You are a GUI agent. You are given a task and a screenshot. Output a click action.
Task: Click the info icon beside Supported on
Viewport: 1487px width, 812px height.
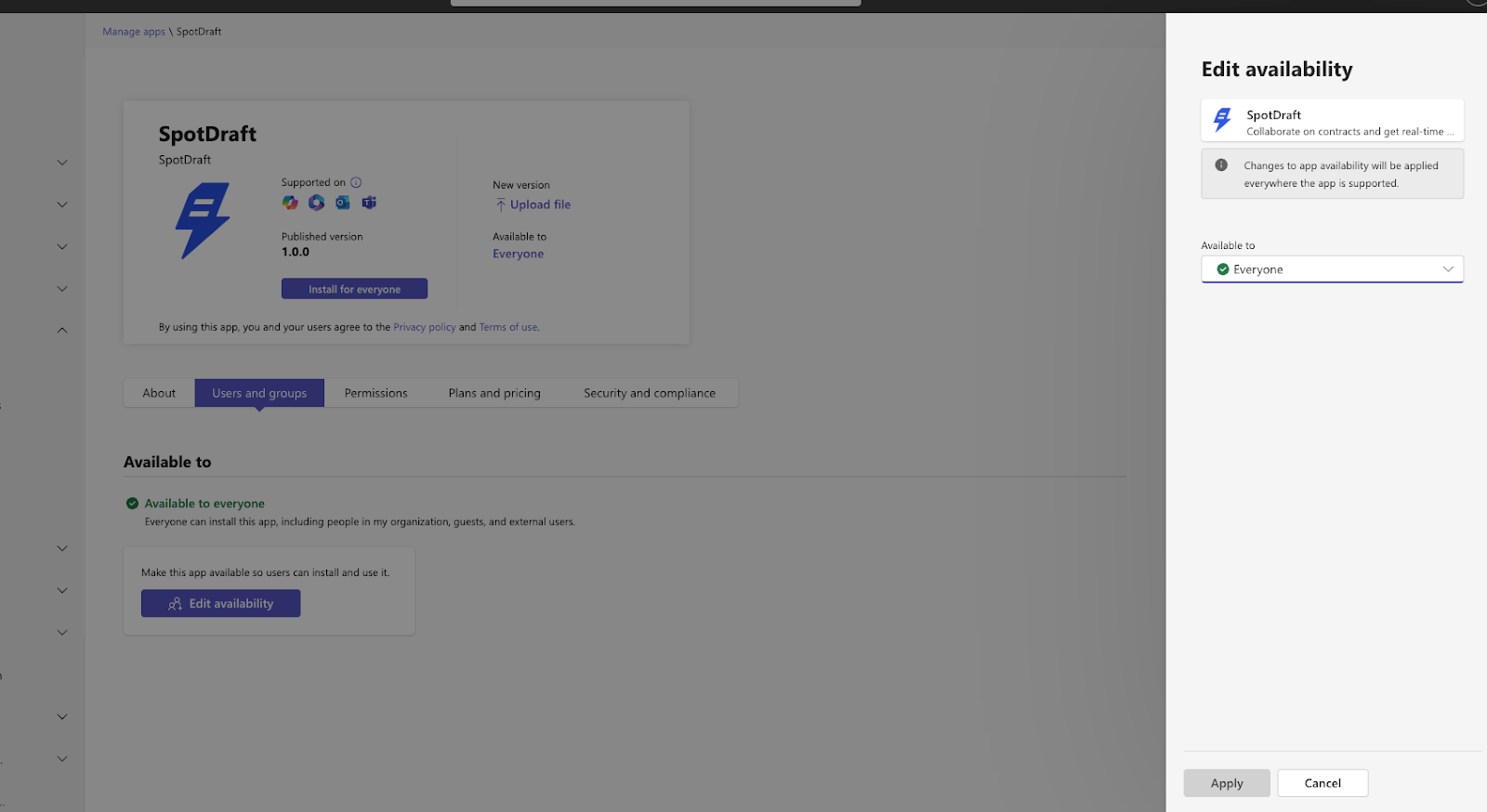point(356,182)
